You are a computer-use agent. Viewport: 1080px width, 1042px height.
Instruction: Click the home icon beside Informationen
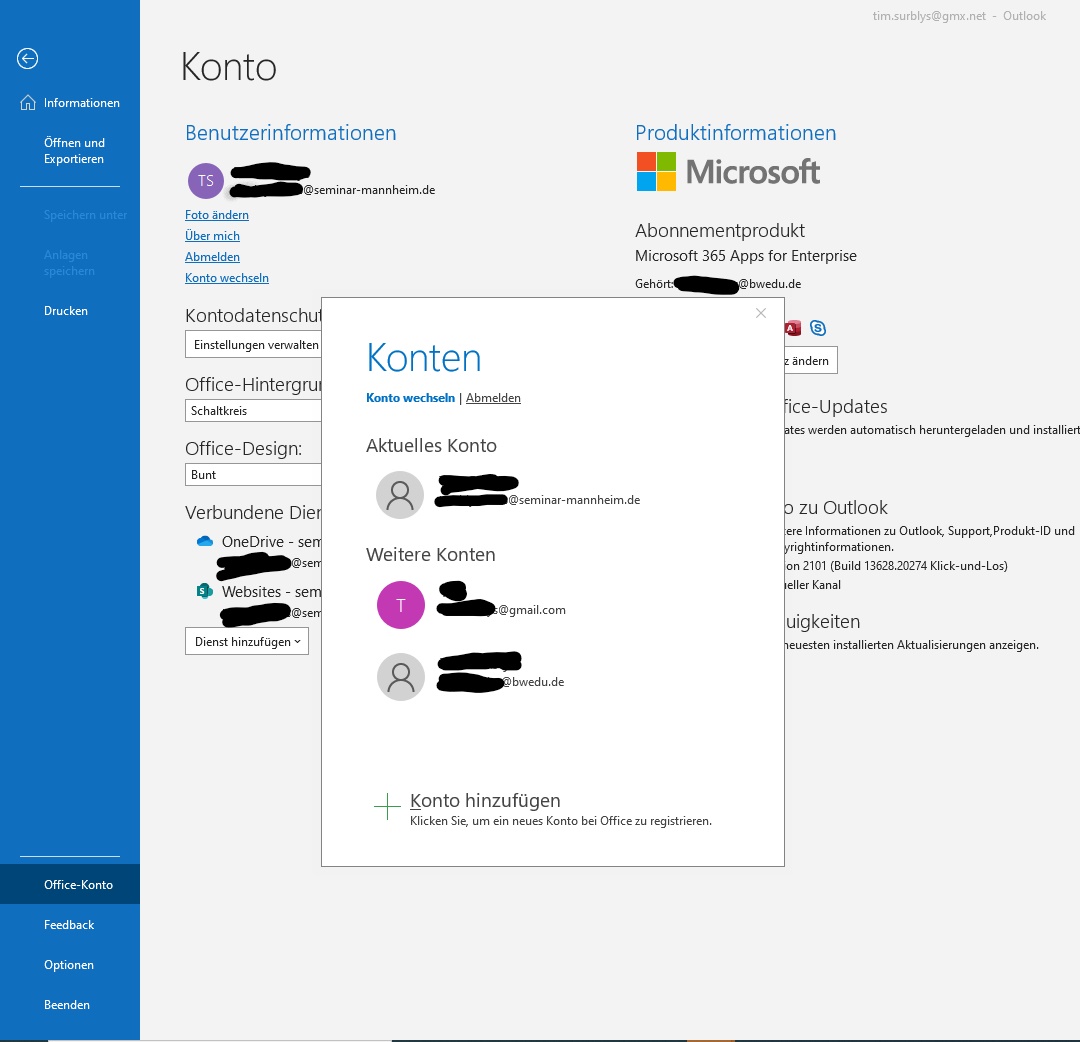28,103
